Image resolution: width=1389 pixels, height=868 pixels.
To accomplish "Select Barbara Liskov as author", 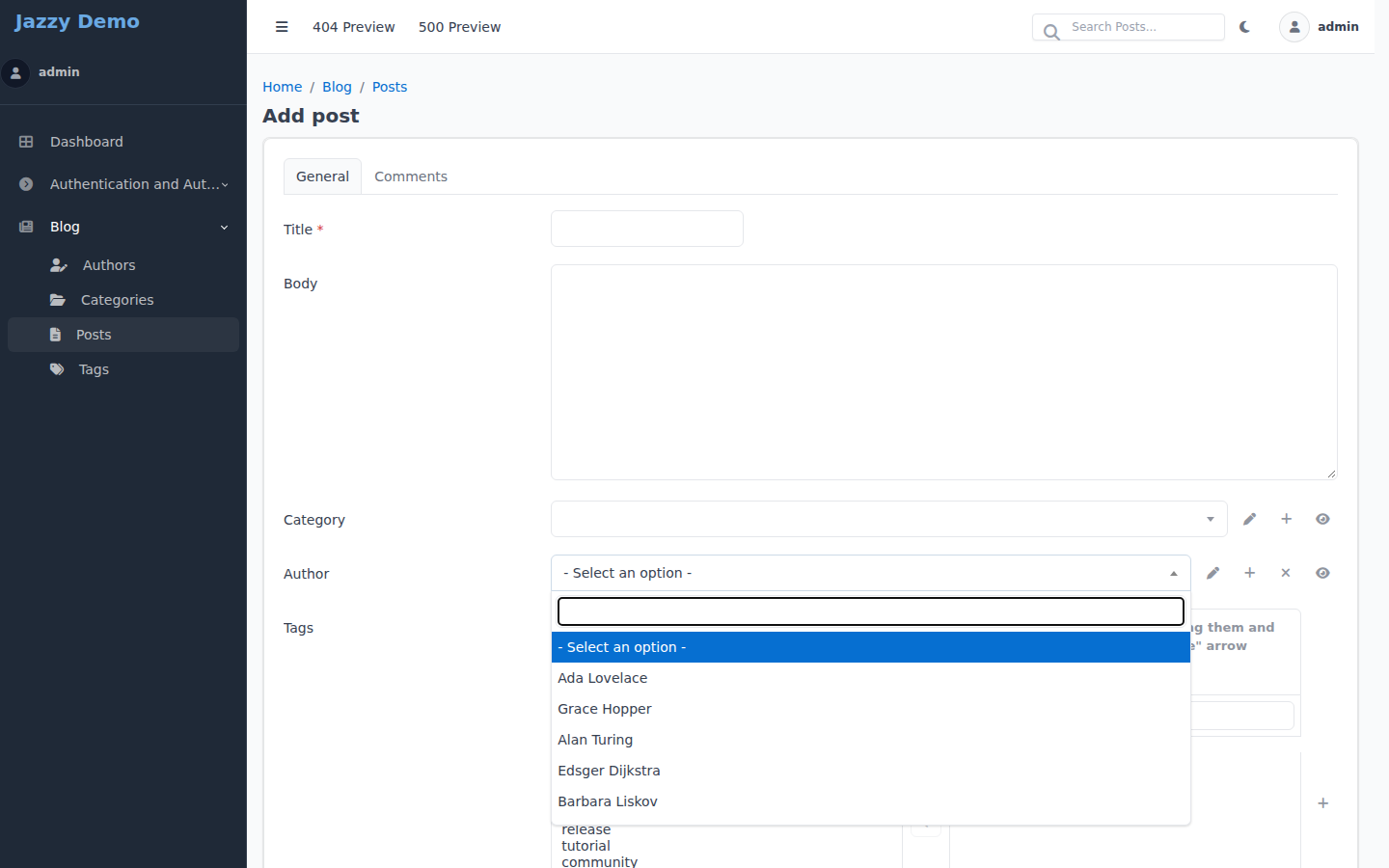I will coord(870,801).
